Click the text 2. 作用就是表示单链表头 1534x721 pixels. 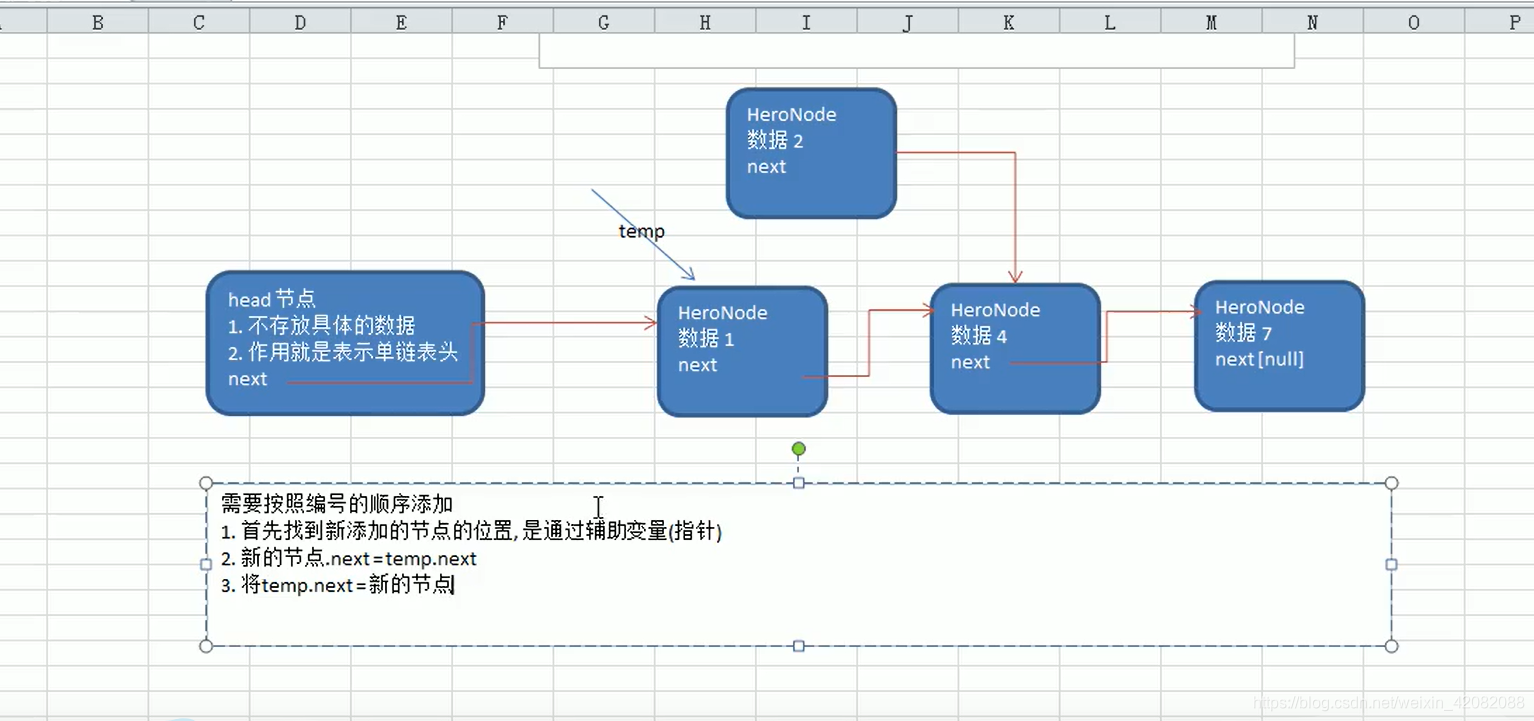(343, 352)
